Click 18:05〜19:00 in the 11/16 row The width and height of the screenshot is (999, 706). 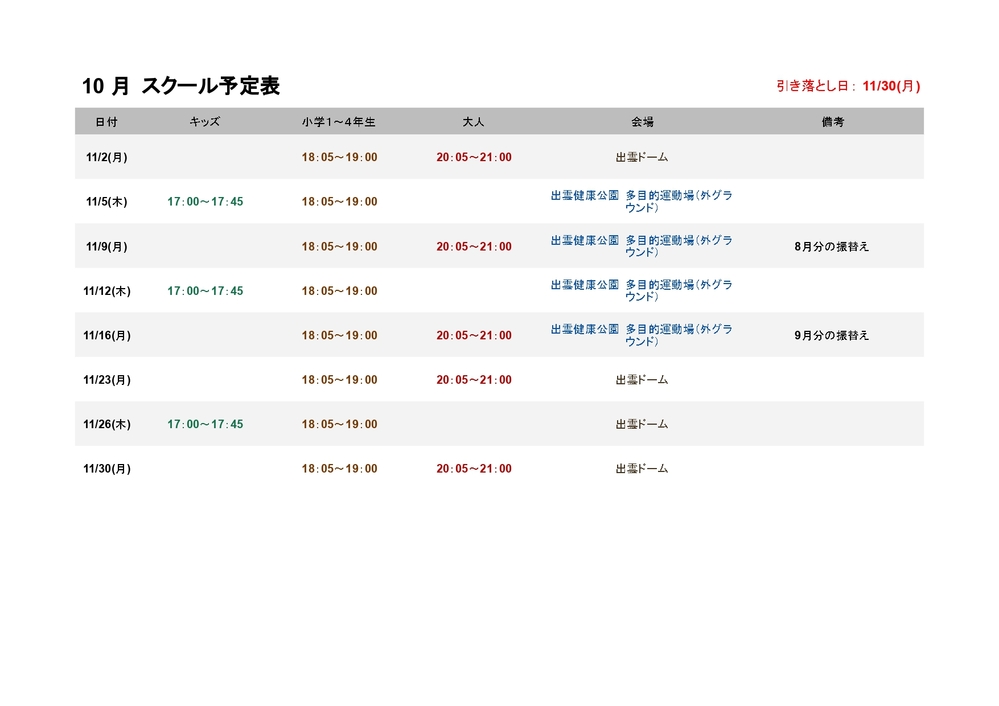340,335
